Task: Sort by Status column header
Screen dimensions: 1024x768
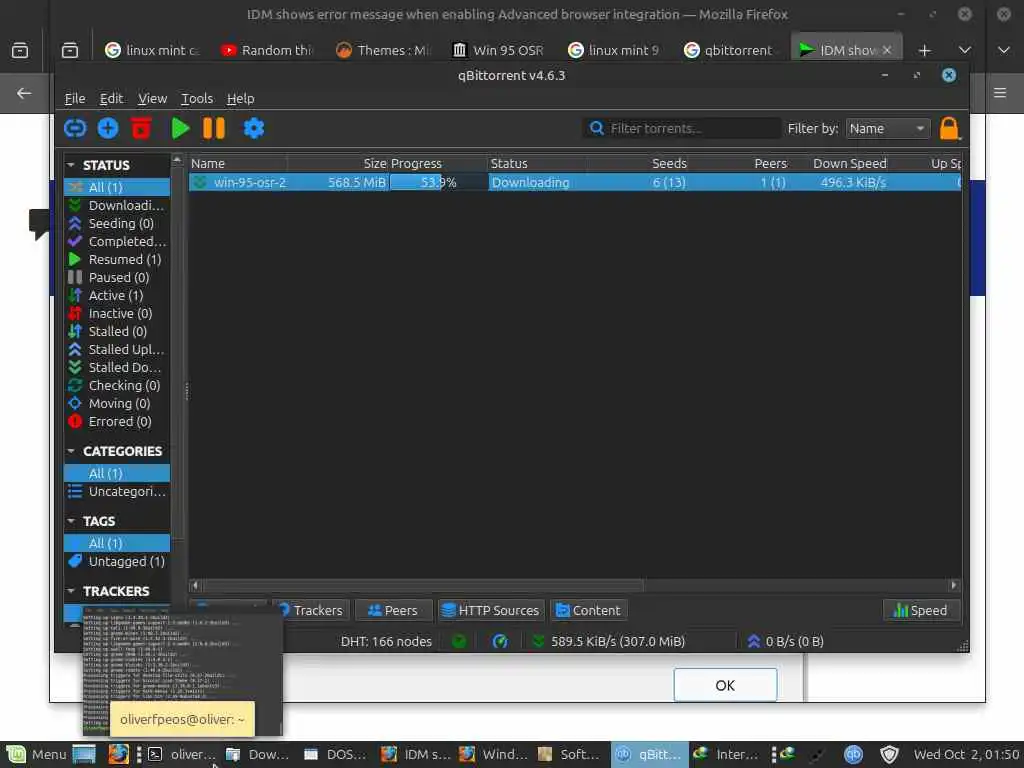Action: click(x=536, y=163)
